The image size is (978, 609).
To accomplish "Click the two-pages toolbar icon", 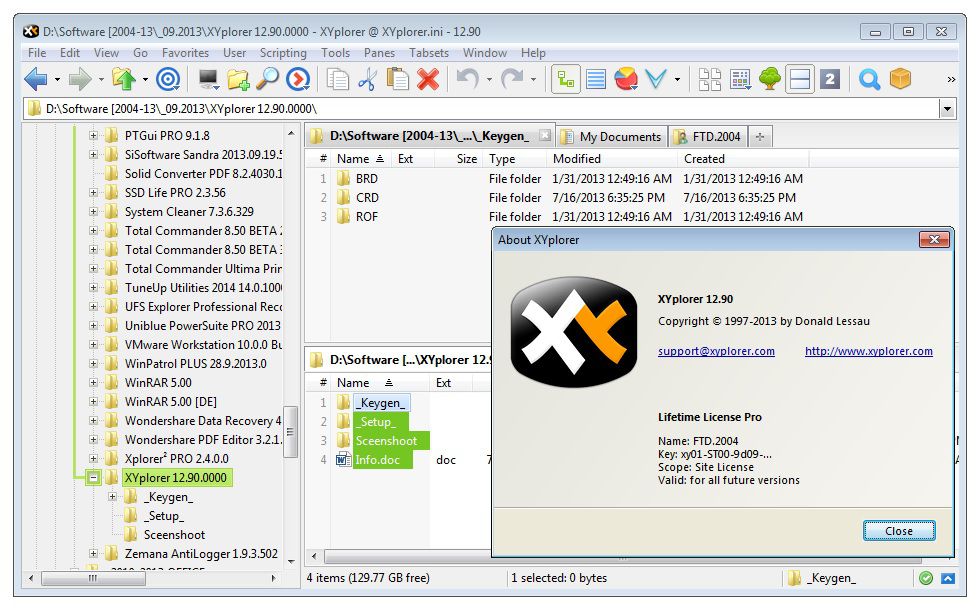I will (x=710, y=79).
